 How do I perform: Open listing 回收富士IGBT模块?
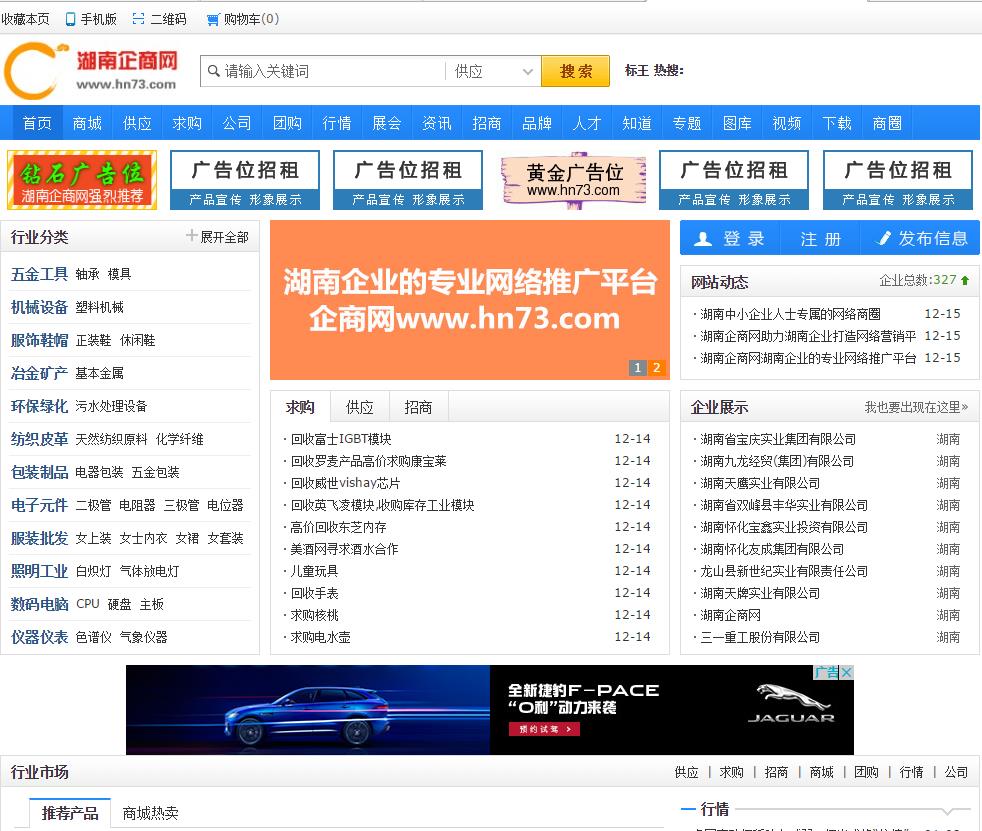pyautogui.click(x=341, y=439)
